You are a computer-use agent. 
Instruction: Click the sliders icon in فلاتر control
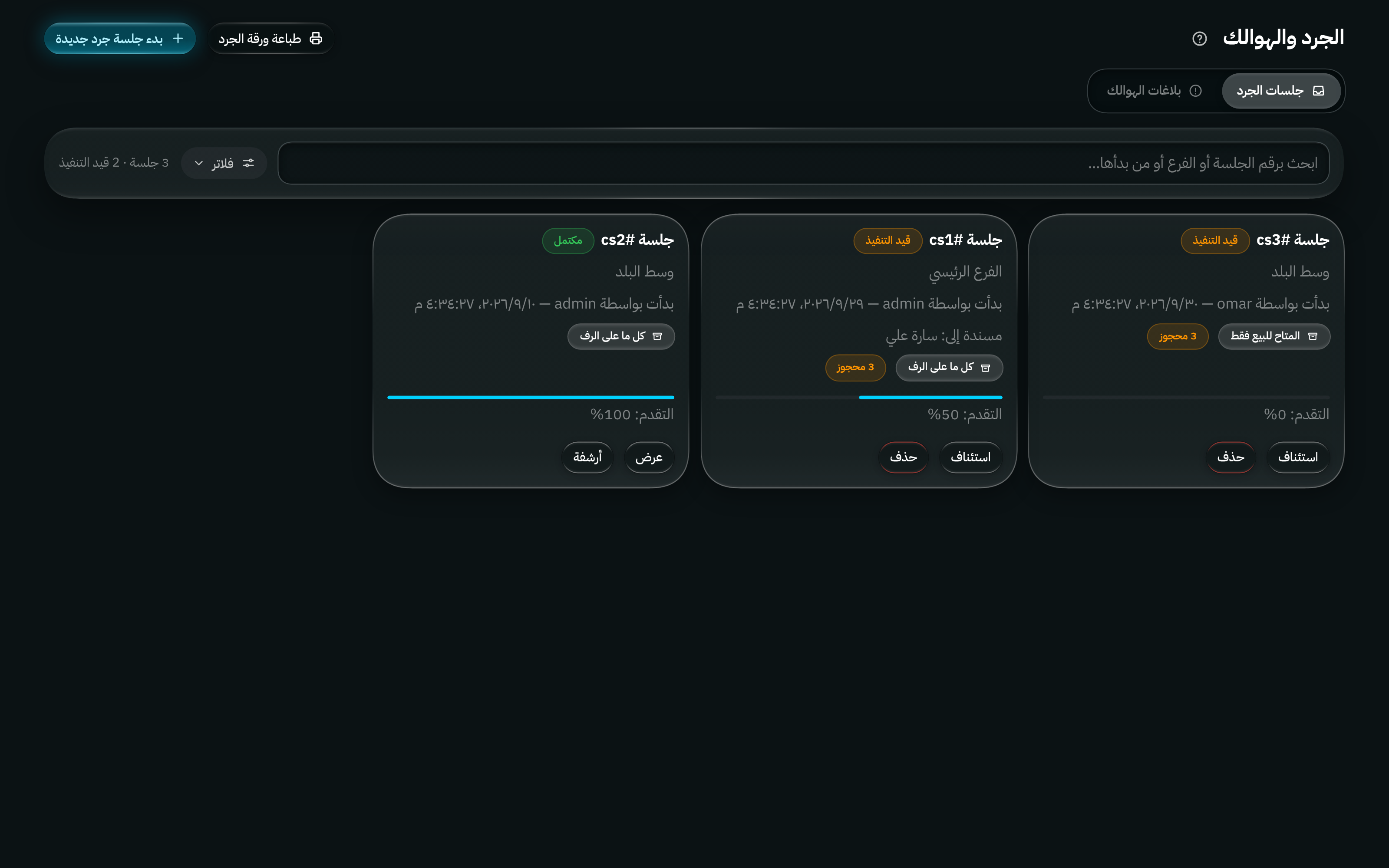[x=248, y=163]
